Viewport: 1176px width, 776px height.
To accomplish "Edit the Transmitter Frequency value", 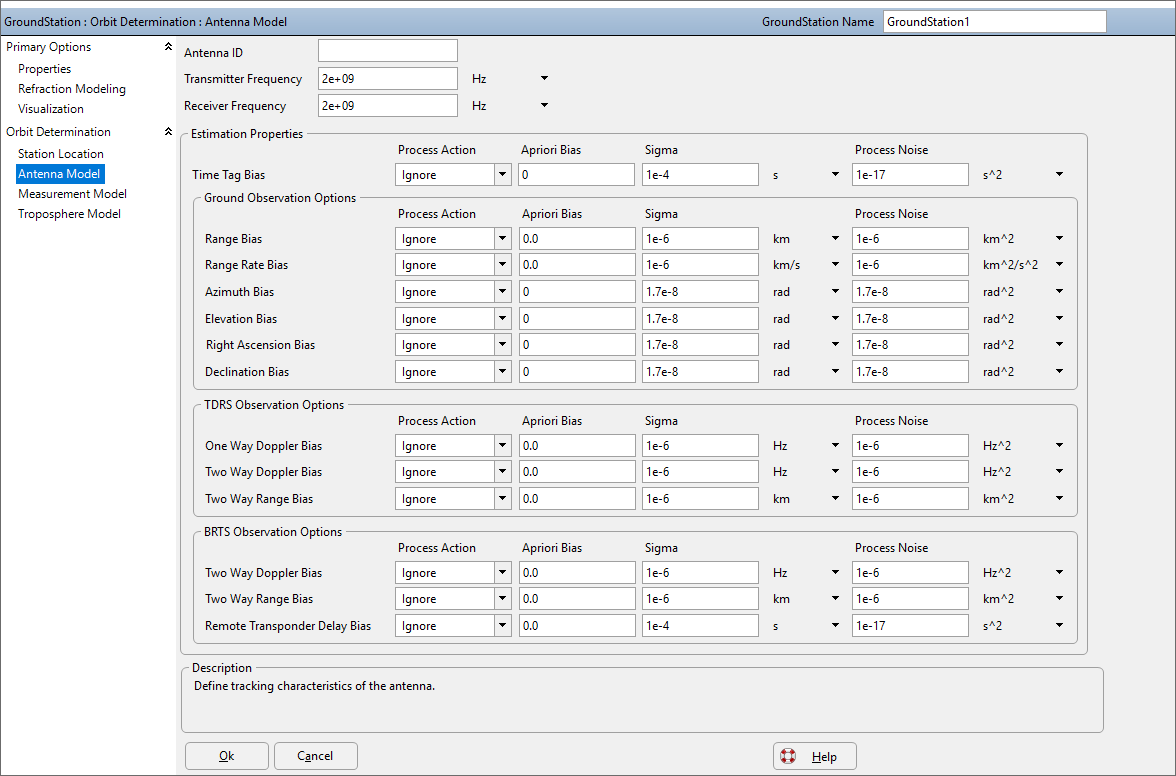I will pos(388,79).
